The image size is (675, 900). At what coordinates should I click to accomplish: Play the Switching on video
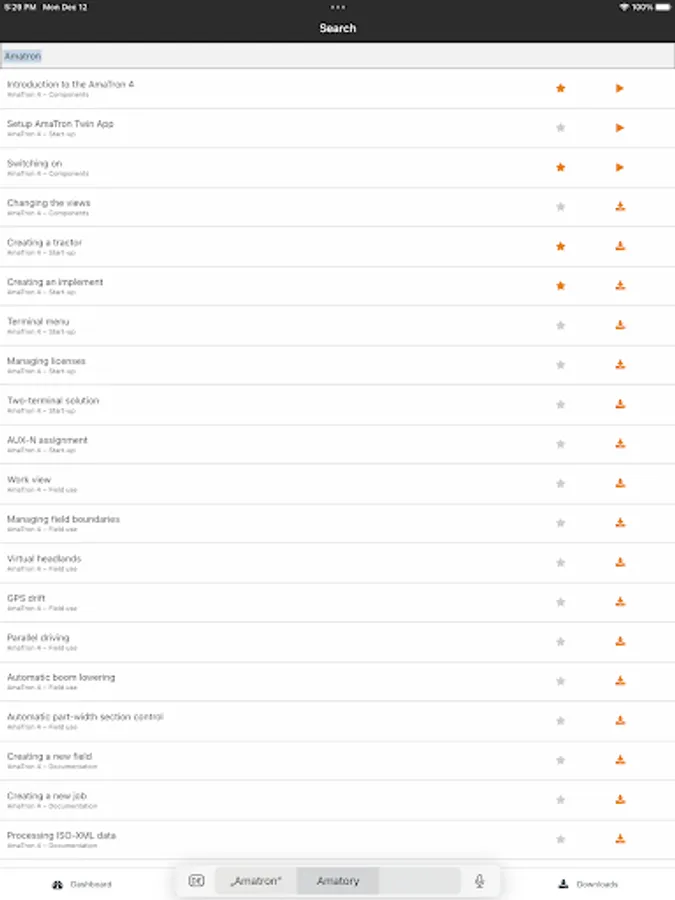coord(619,167)
